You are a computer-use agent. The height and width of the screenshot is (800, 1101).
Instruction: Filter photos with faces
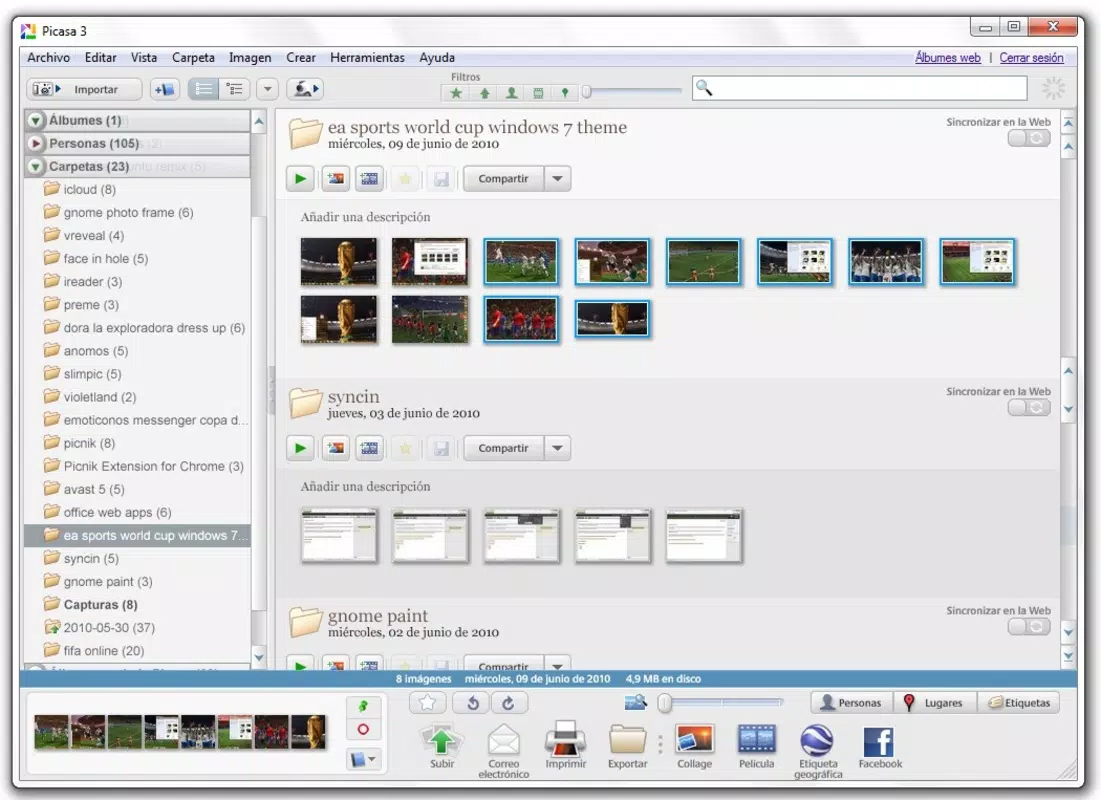coord(512,93)
